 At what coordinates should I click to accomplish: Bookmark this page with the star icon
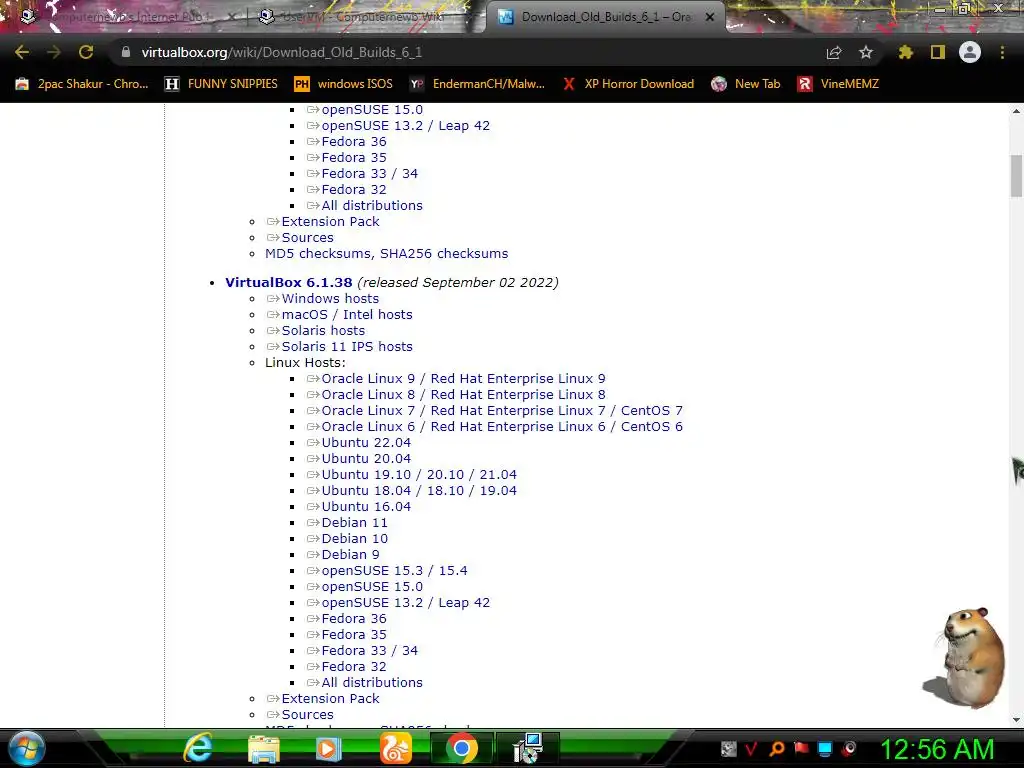866,52
